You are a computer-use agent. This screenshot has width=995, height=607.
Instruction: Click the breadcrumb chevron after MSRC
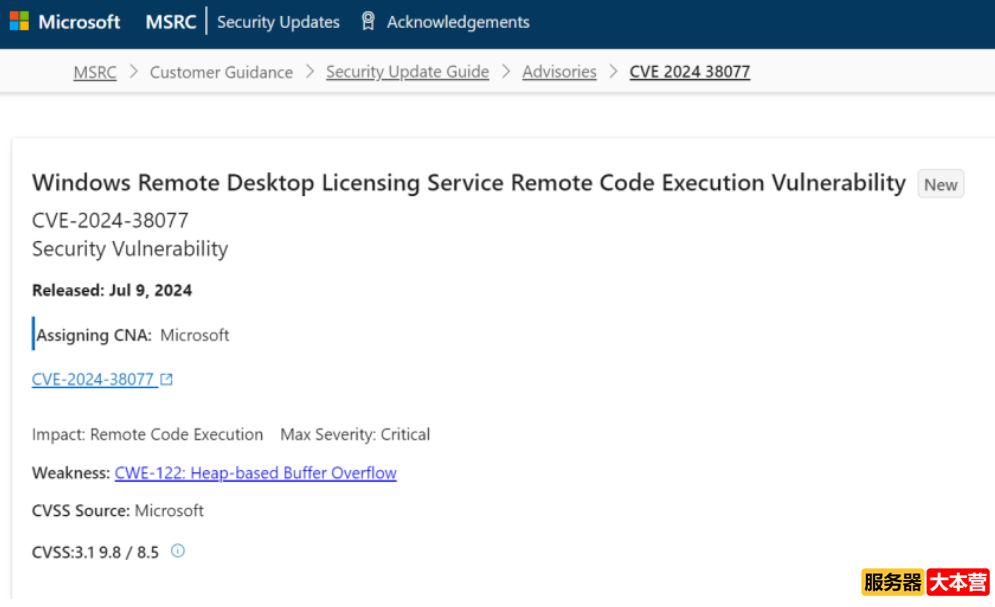pos(133,72)
